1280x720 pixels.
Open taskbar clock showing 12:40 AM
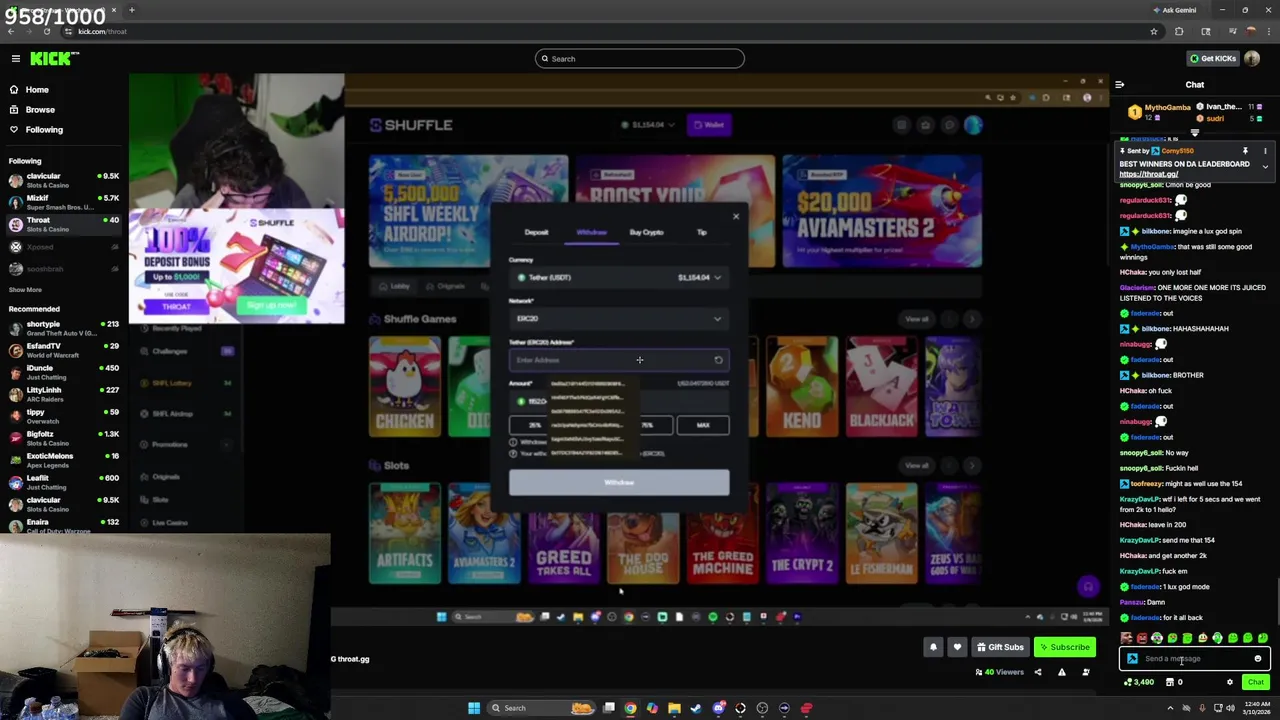[x=1256, y=708]
